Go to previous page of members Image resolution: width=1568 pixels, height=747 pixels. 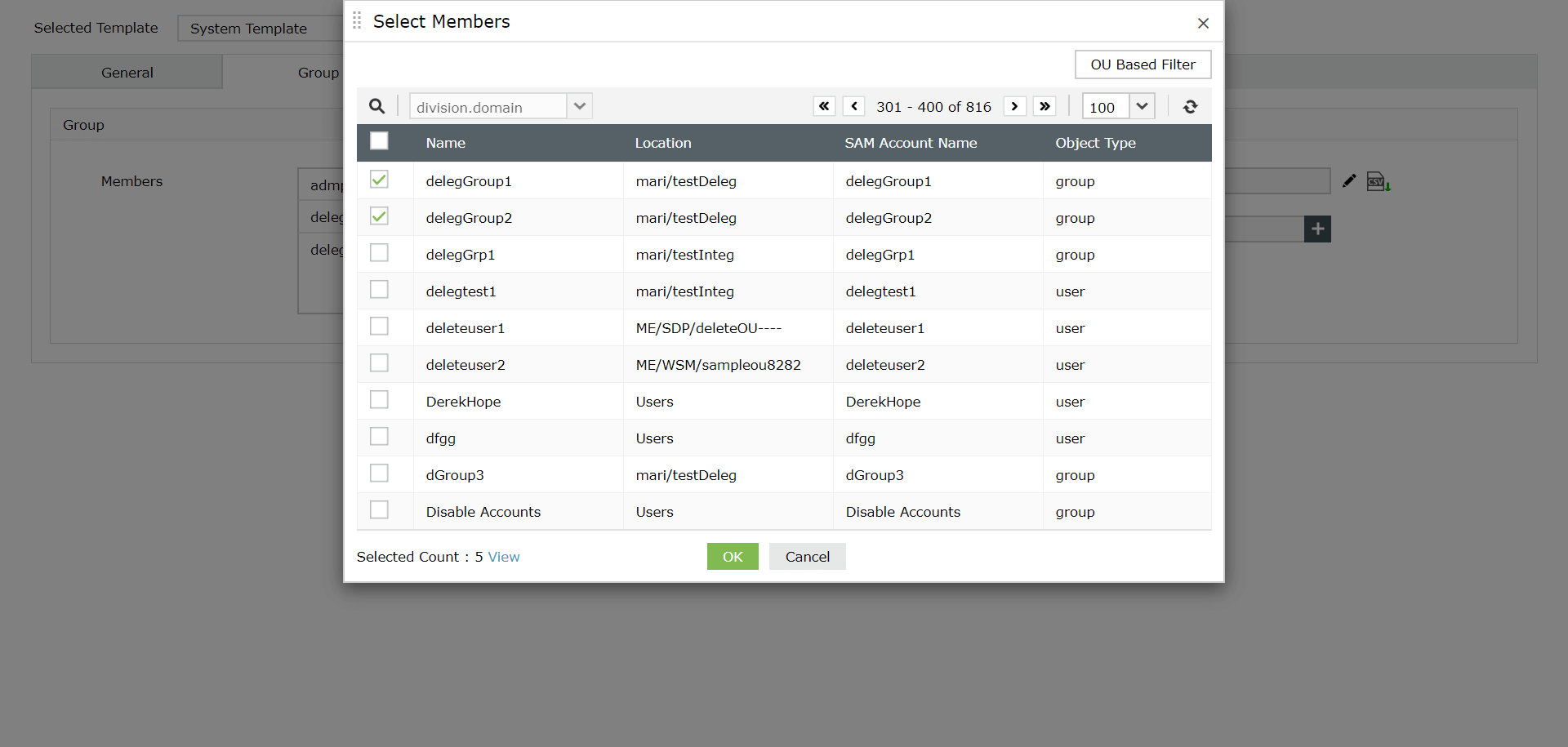click(x=854, y=106)
